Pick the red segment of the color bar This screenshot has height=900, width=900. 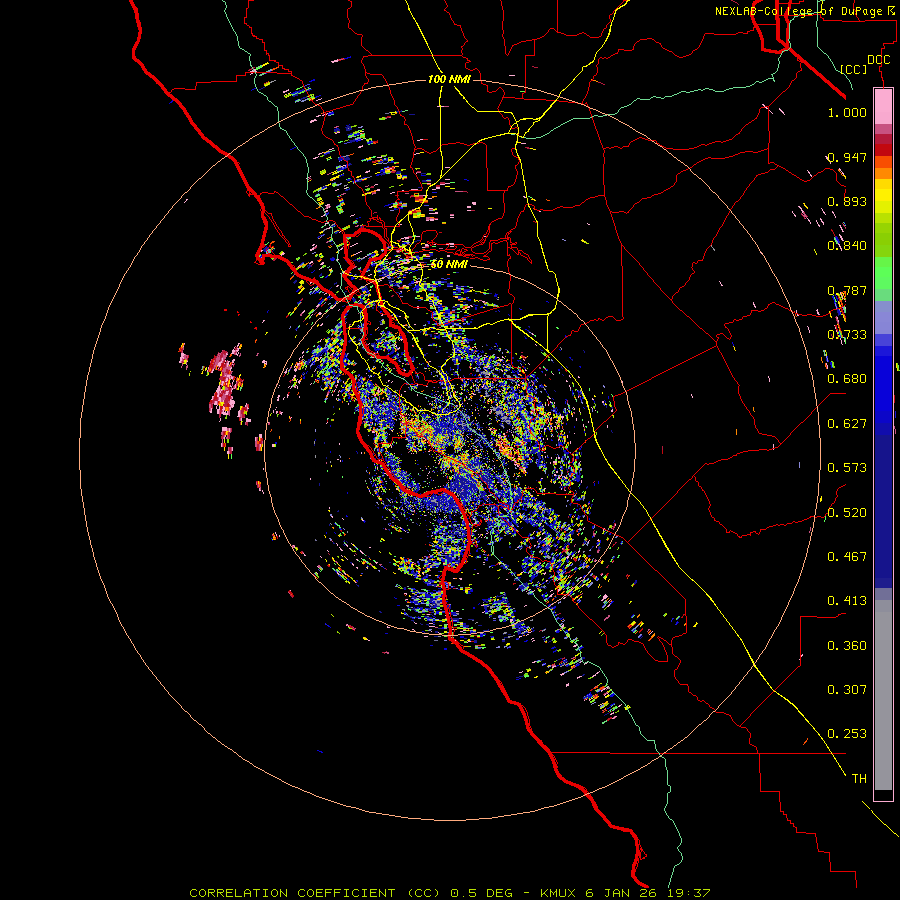883,149
